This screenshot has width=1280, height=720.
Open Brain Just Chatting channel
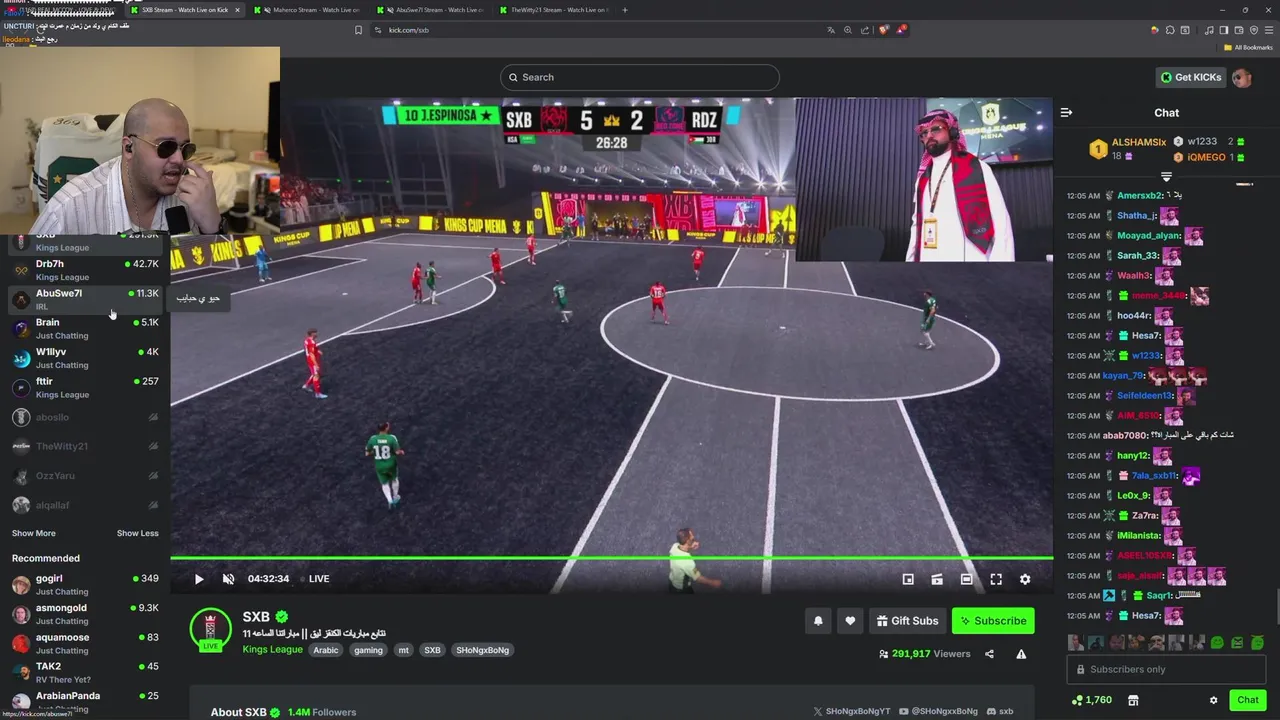pyautogui.click(x=85, y=328)
